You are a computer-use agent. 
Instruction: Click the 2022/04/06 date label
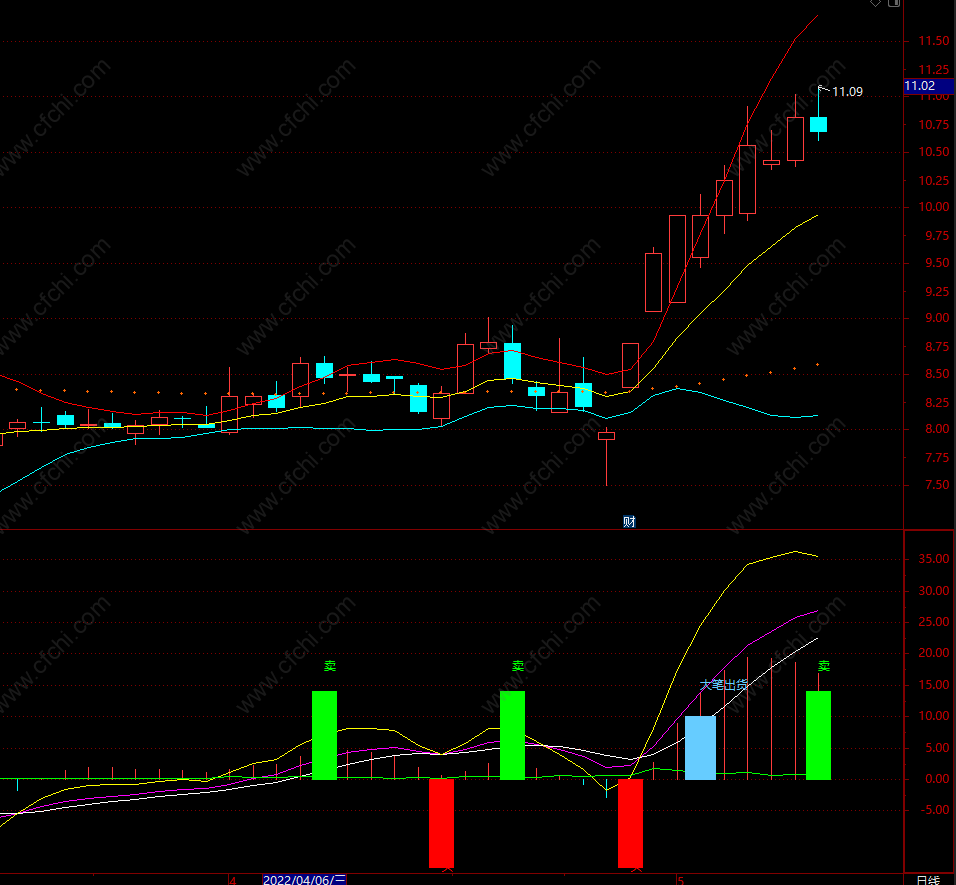(x=304, y=880)
